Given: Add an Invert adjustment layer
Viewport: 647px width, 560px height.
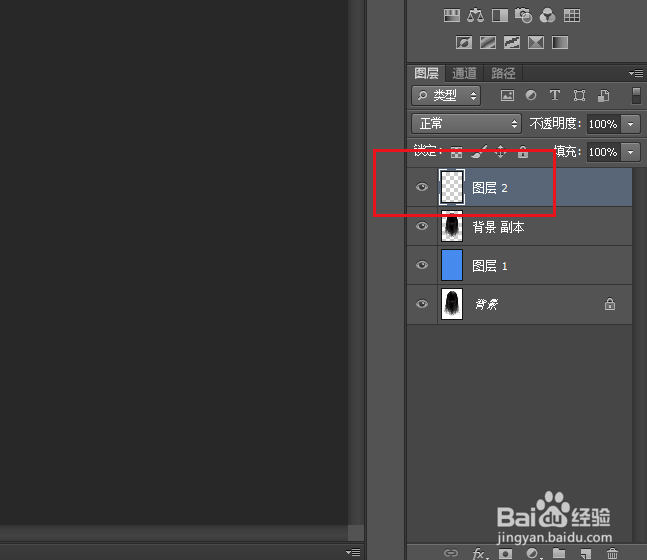Looking at the screenshot, I should coord(464,43).
